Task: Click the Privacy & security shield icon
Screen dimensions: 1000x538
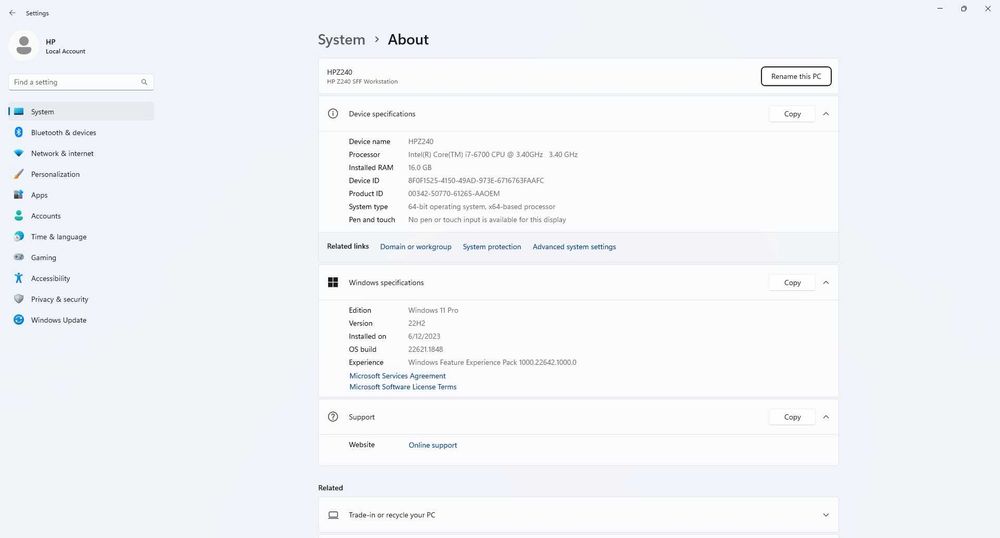Action: pos(19,299)
